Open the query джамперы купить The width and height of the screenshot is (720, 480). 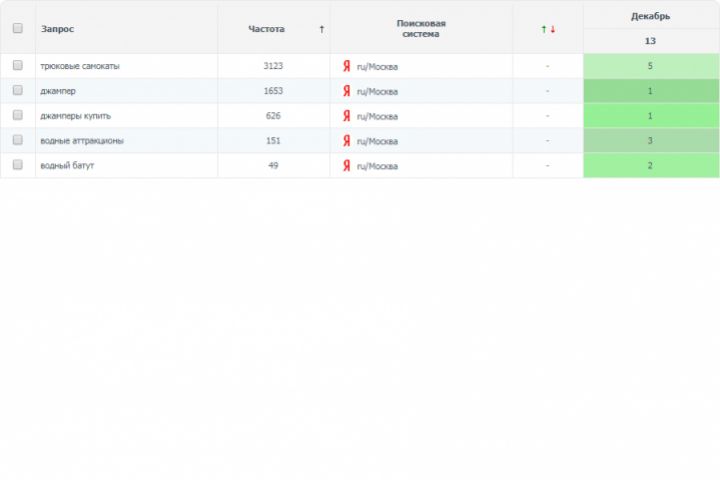(76, 116)
